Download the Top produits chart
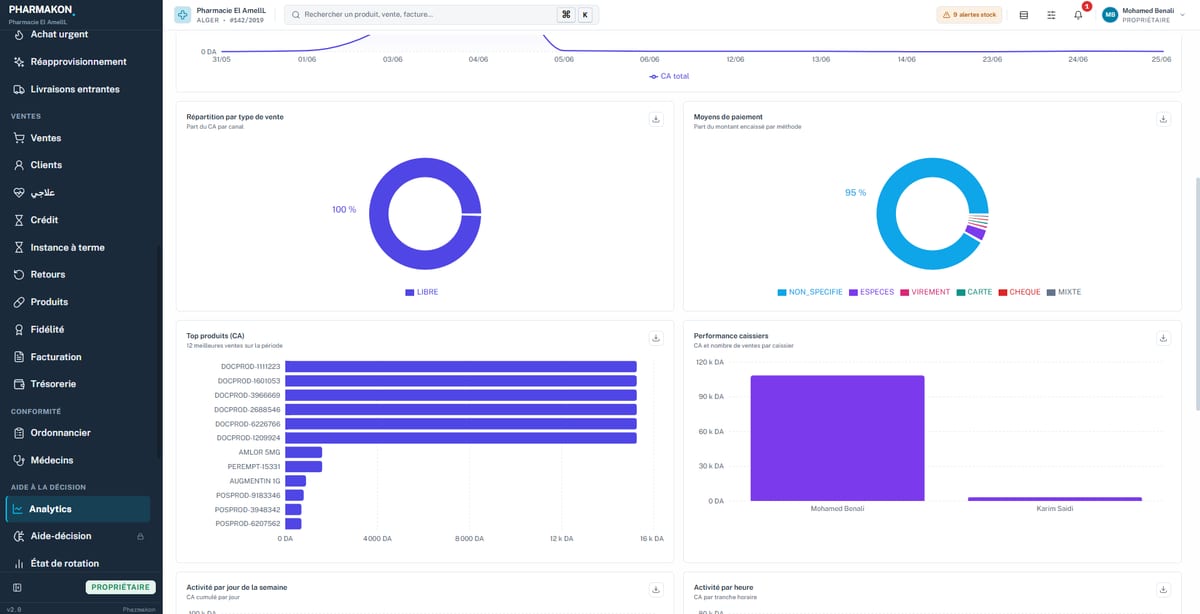This screenshot has height=614, width=1200. (656, 338)
